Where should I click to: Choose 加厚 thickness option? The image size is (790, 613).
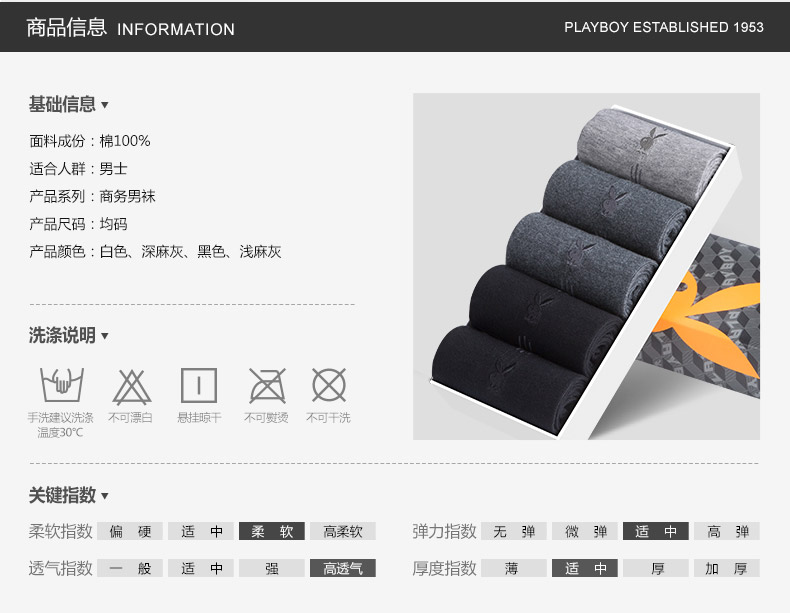727,568
